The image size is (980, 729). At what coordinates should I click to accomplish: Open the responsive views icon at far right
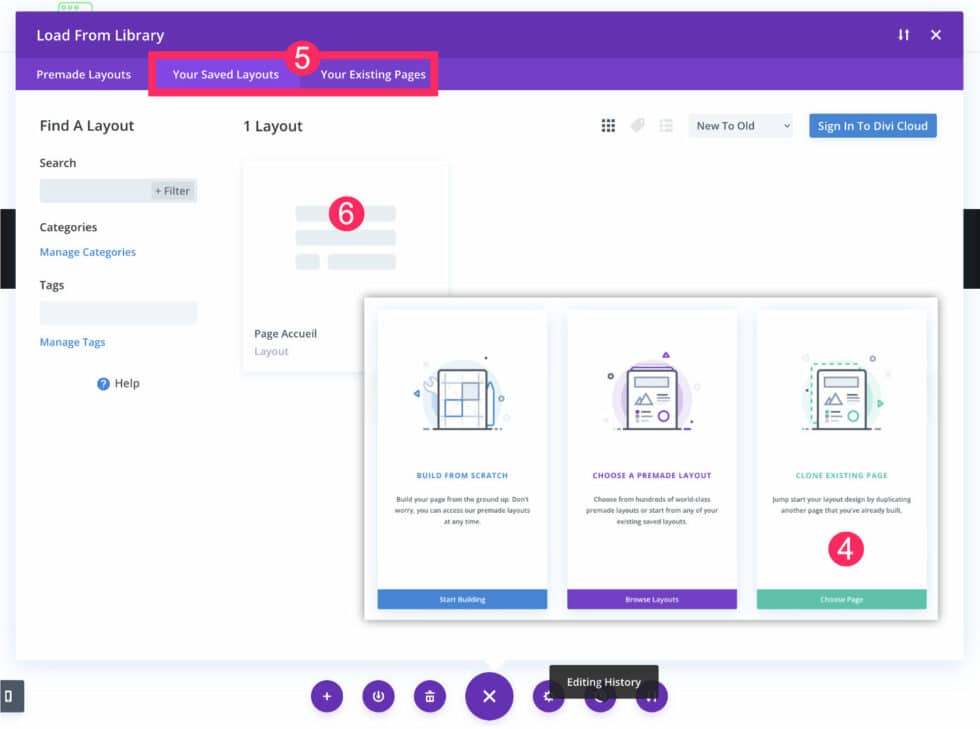coord(651,696)
